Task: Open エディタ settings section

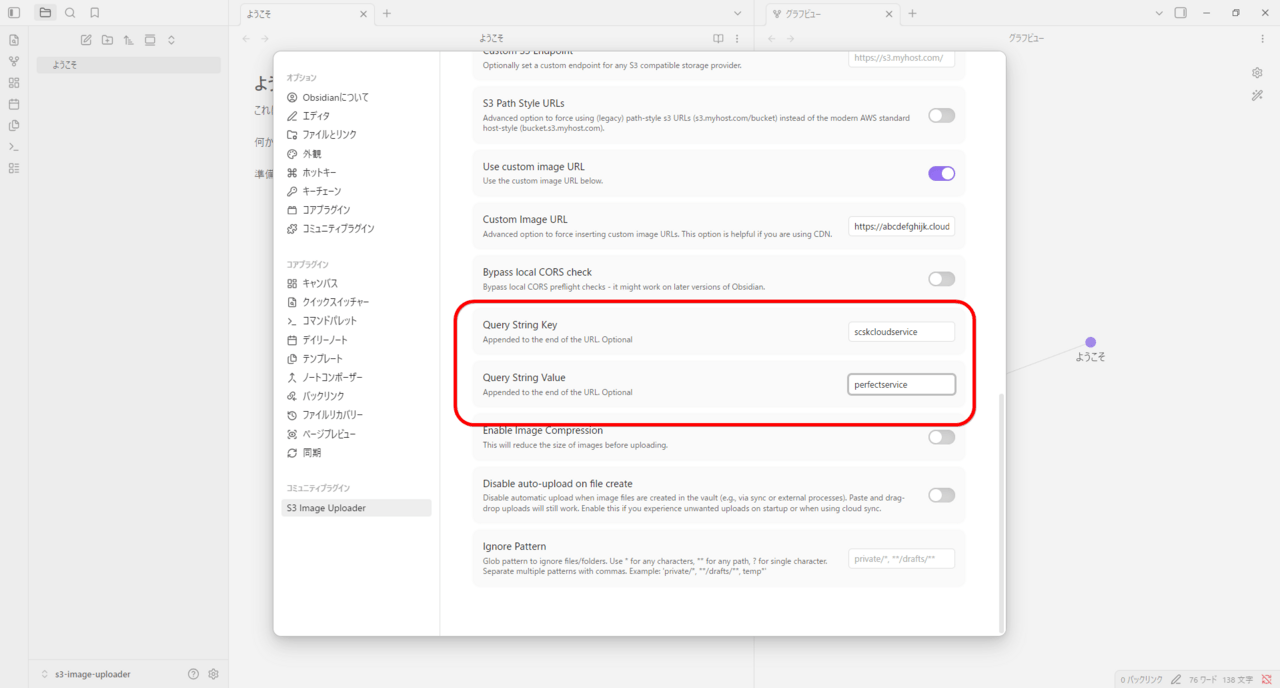Action: tap(357, 116)
